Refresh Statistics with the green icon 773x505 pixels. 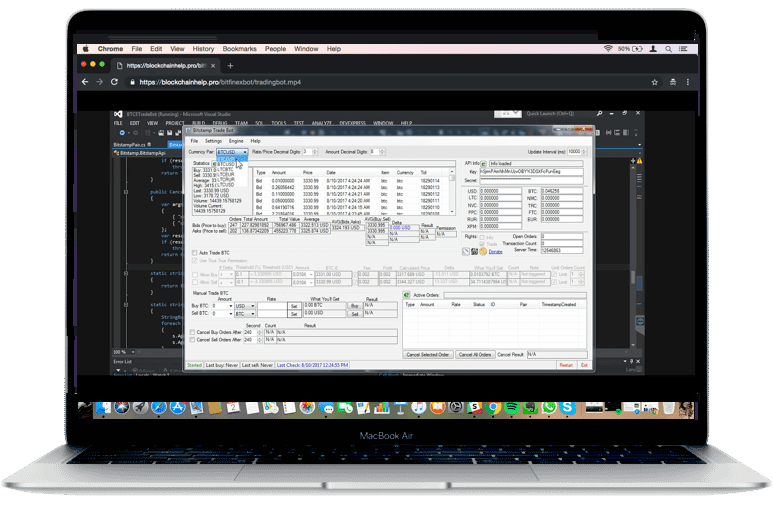214,163
